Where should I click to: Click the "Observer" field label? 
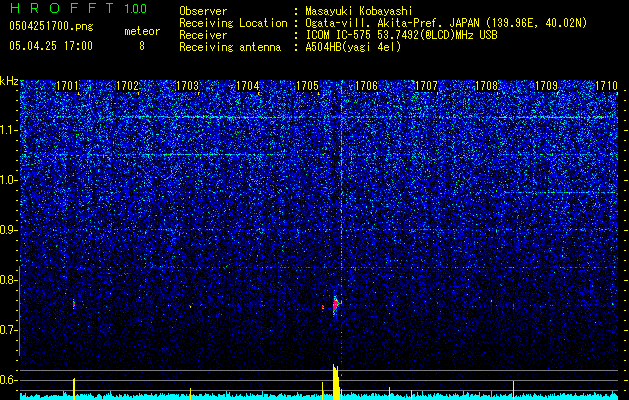point(203,11)
